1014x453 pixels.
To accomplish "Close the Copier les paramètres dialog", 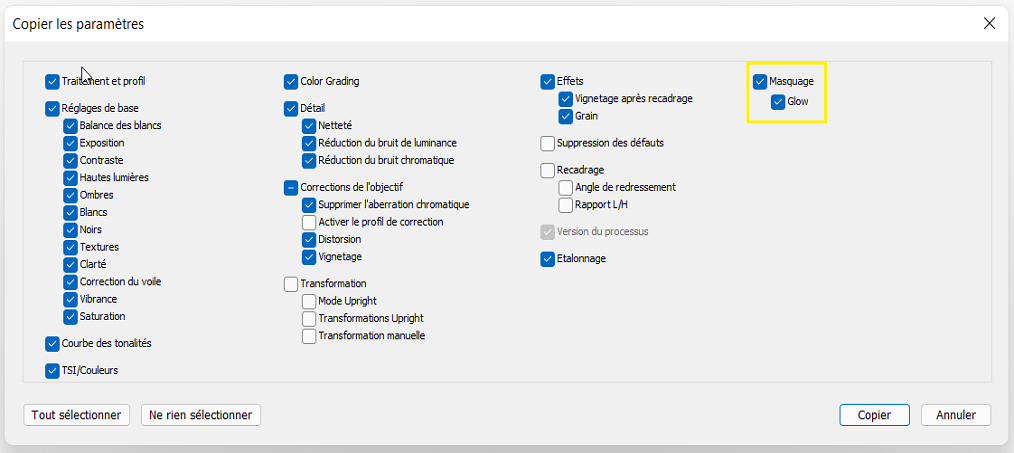I will [x=989, y=23].
